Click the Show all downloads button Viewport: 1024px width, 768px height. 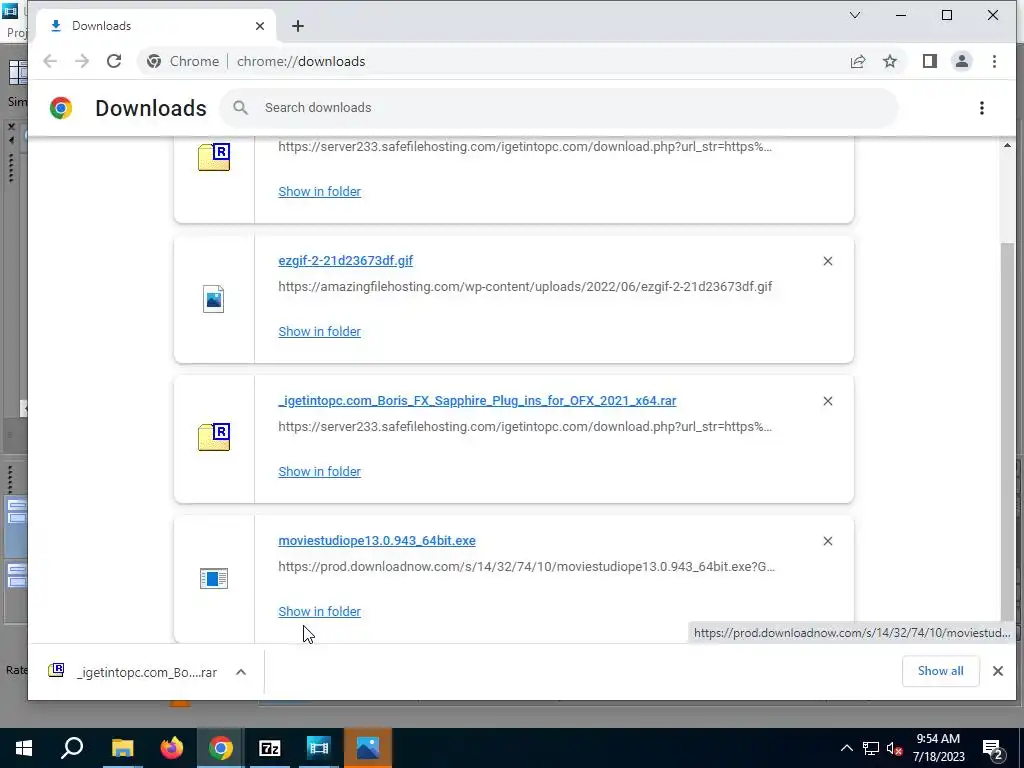[940, 671]
